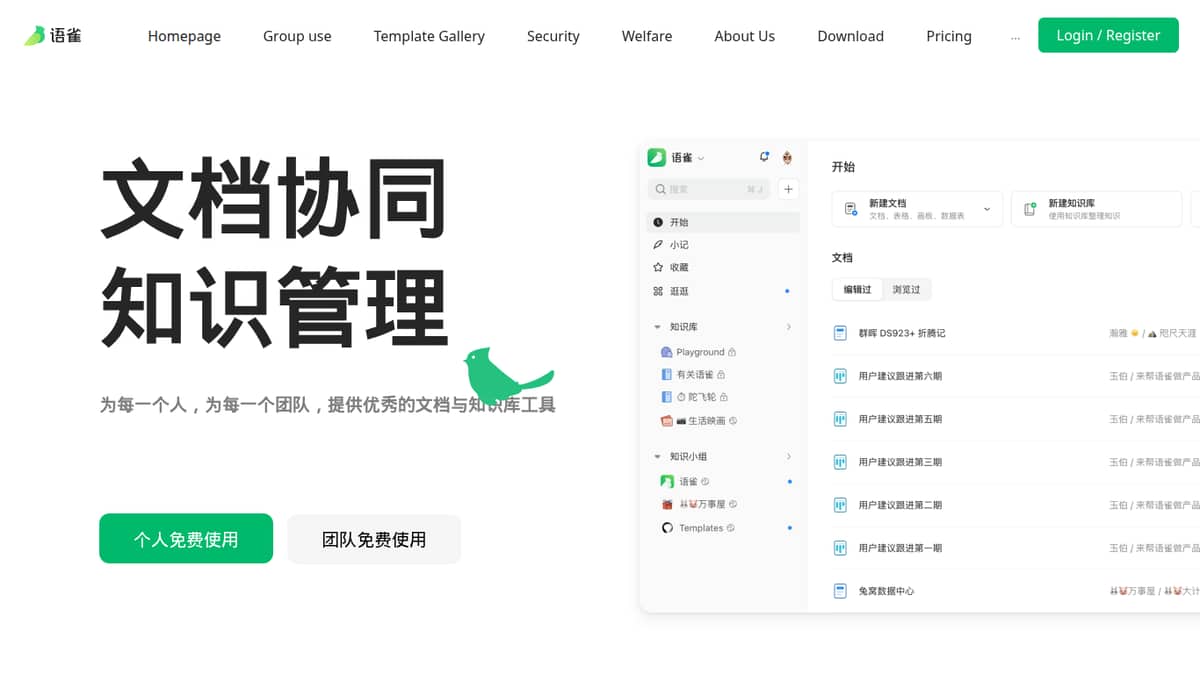The image size is (1200, 674).
Task: Open the notification bell in app sidebar
Action: 765,157
